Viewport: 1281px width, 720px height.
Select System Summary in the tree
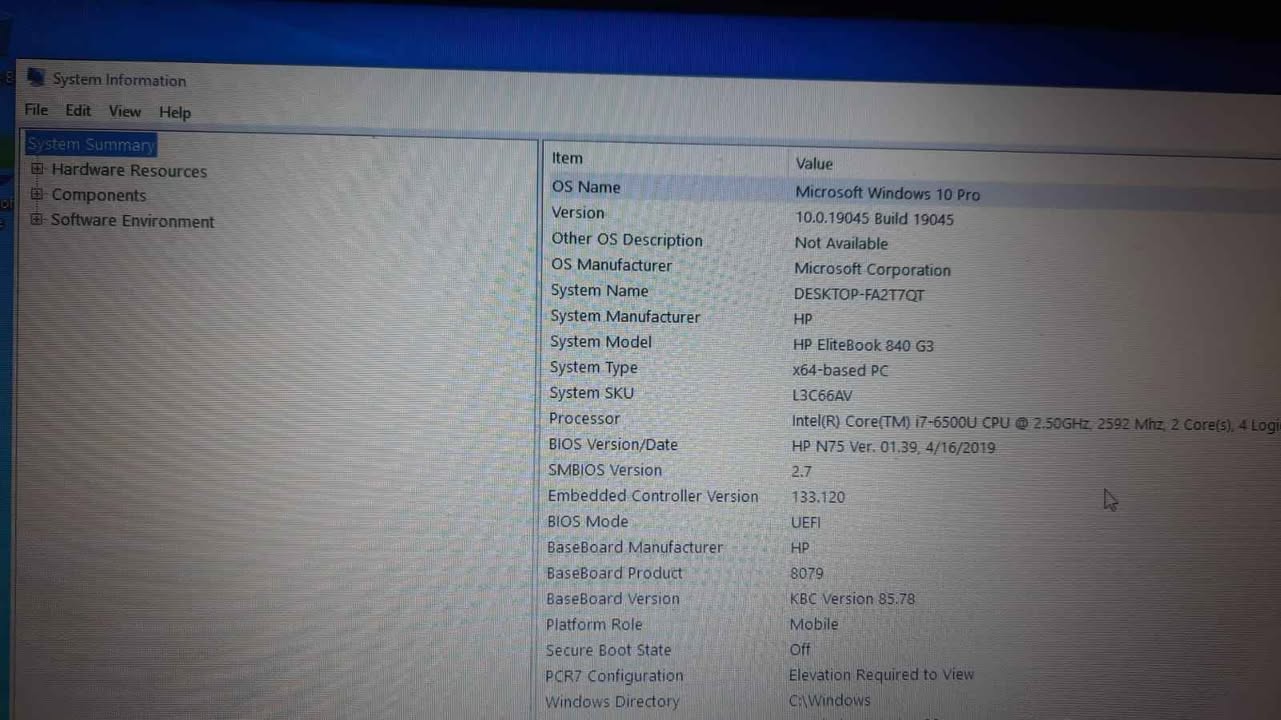[x=91, y=145]
